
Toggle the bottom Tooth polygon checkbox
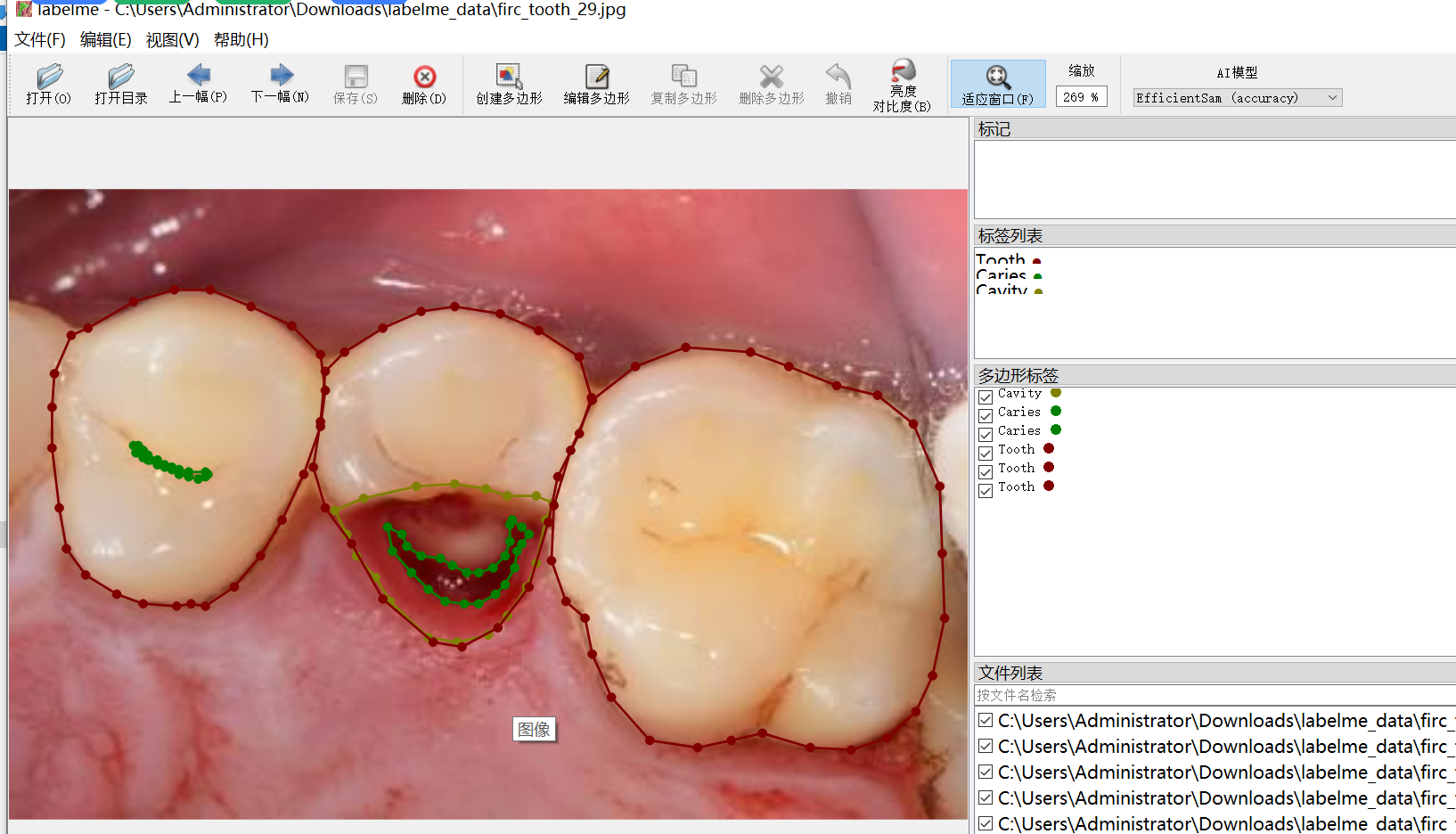[x=986, y=491]
